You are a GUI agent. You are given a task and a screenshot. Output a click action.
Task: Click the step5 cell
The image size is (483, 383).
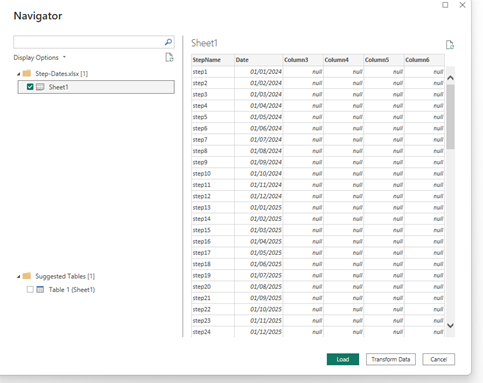click(x=213, y=117)
